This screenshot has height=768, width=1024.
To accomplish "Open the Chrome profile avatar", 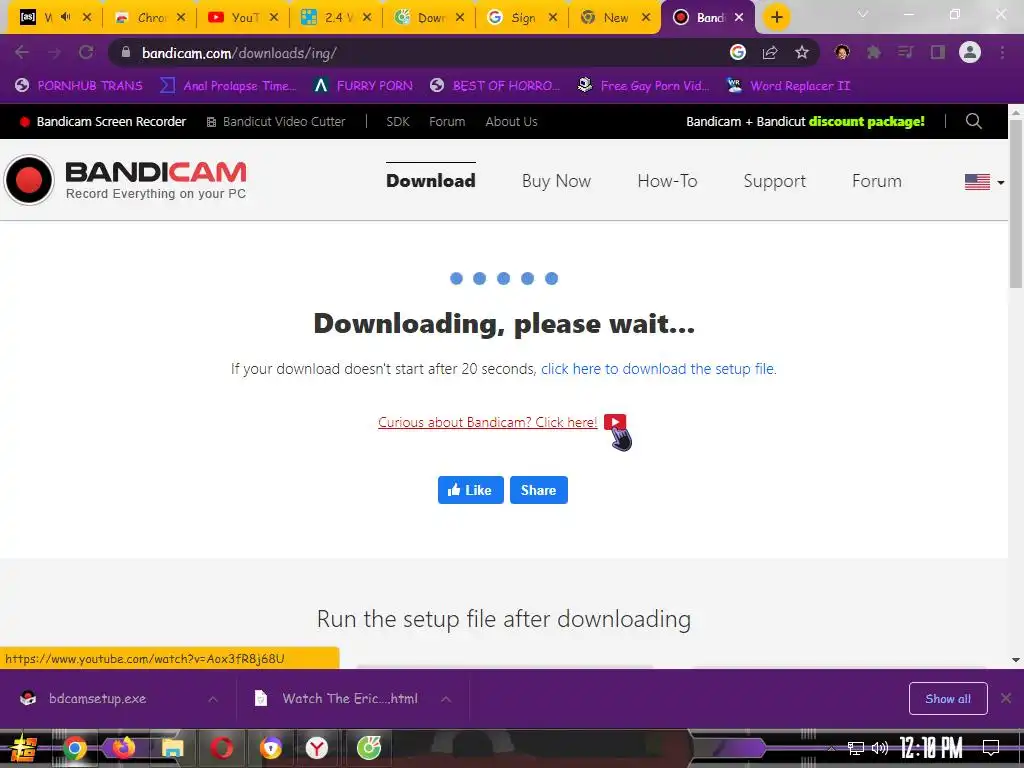I will [x=970, y=52].
